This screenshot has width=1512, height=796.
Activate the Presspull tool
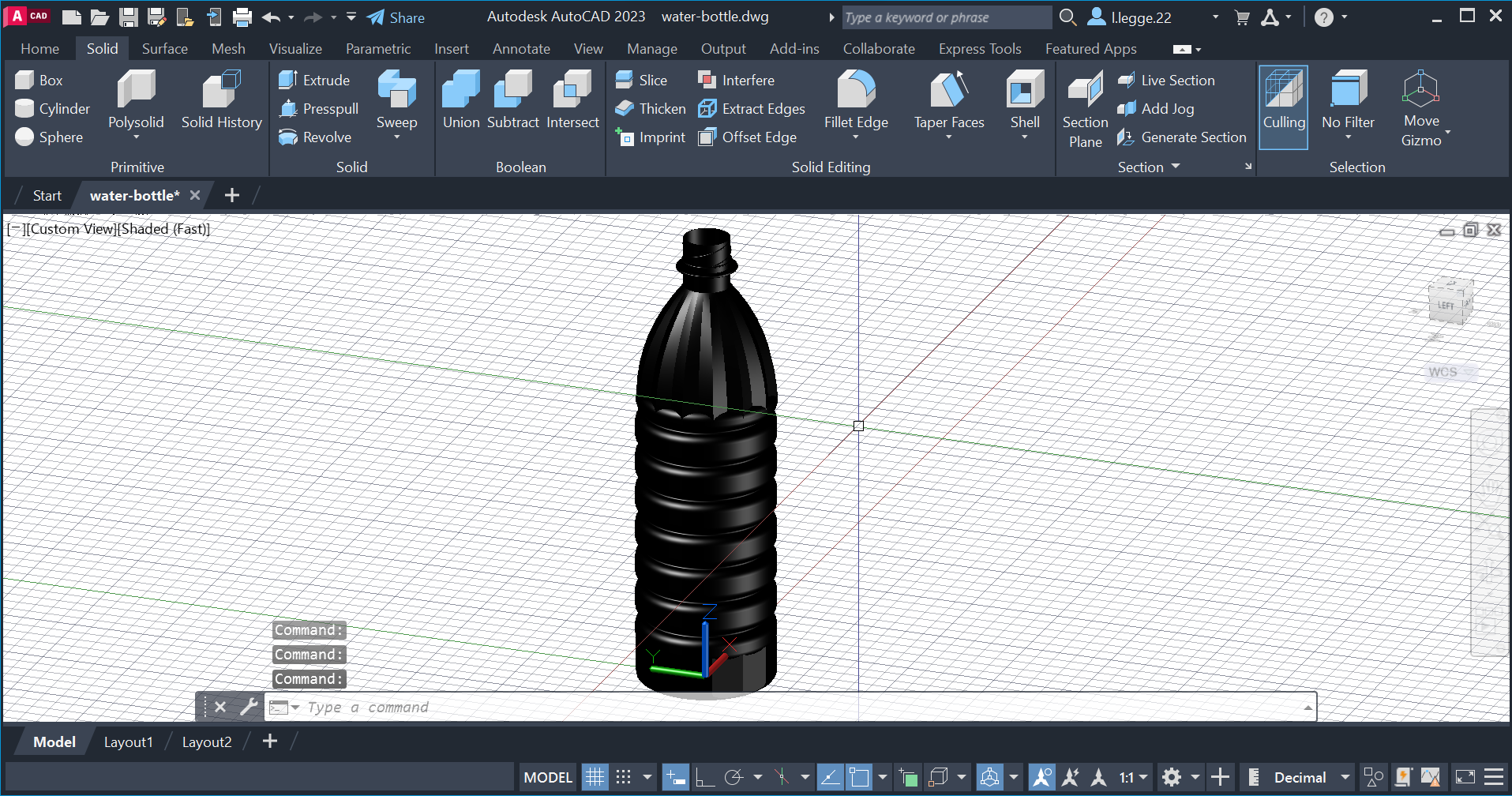(x=319, y=108)
